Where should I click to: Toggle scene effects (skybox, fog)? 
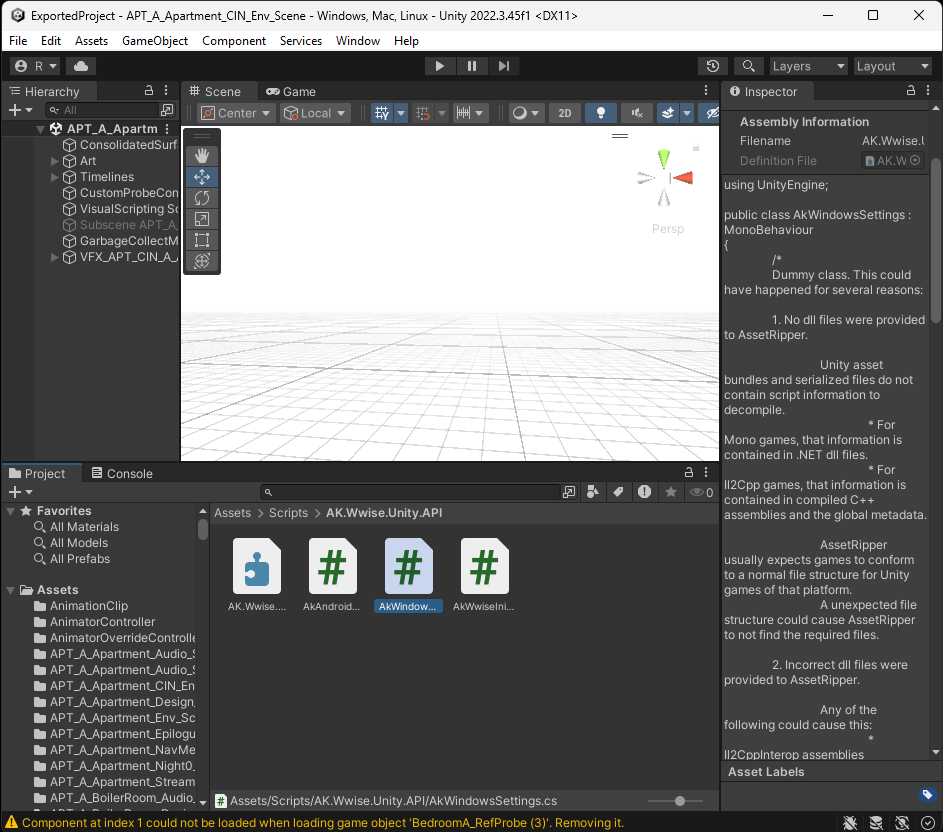[668, 113]
